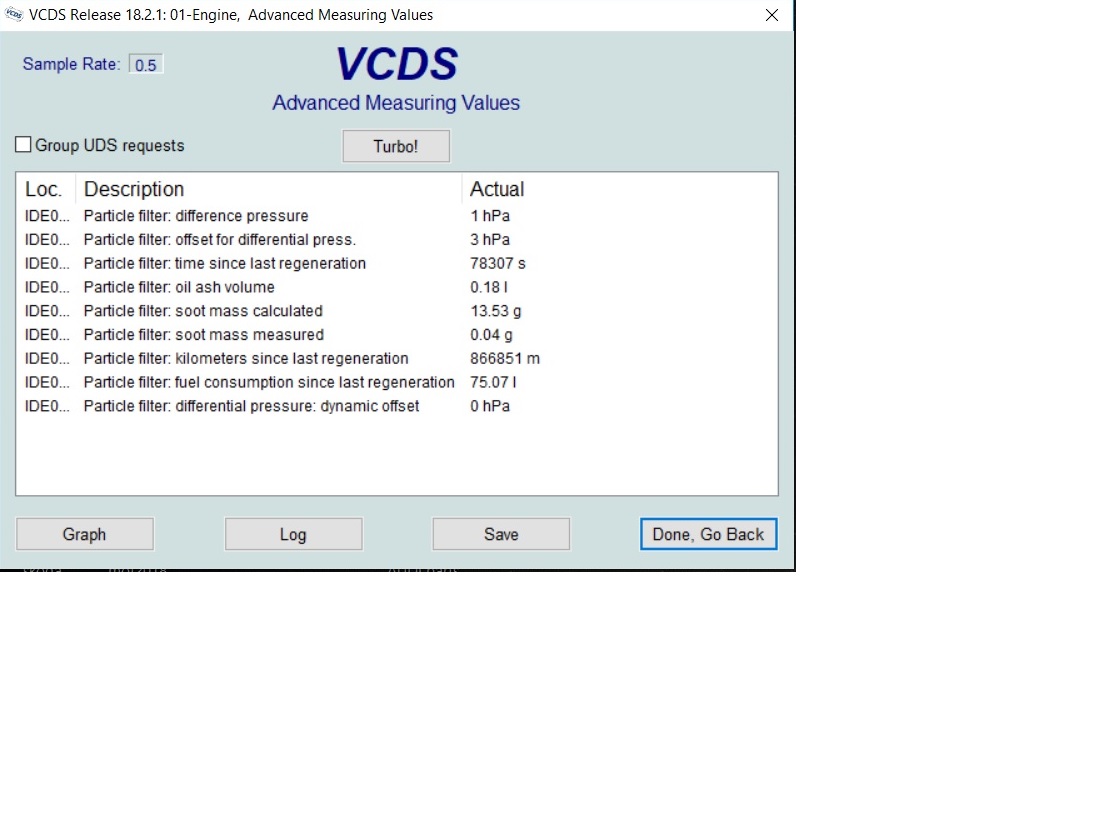Image resolution: width=1120 pixels, height=840 pixels.
Task: Click the value 0.18 l
Action: click(489, 287)
